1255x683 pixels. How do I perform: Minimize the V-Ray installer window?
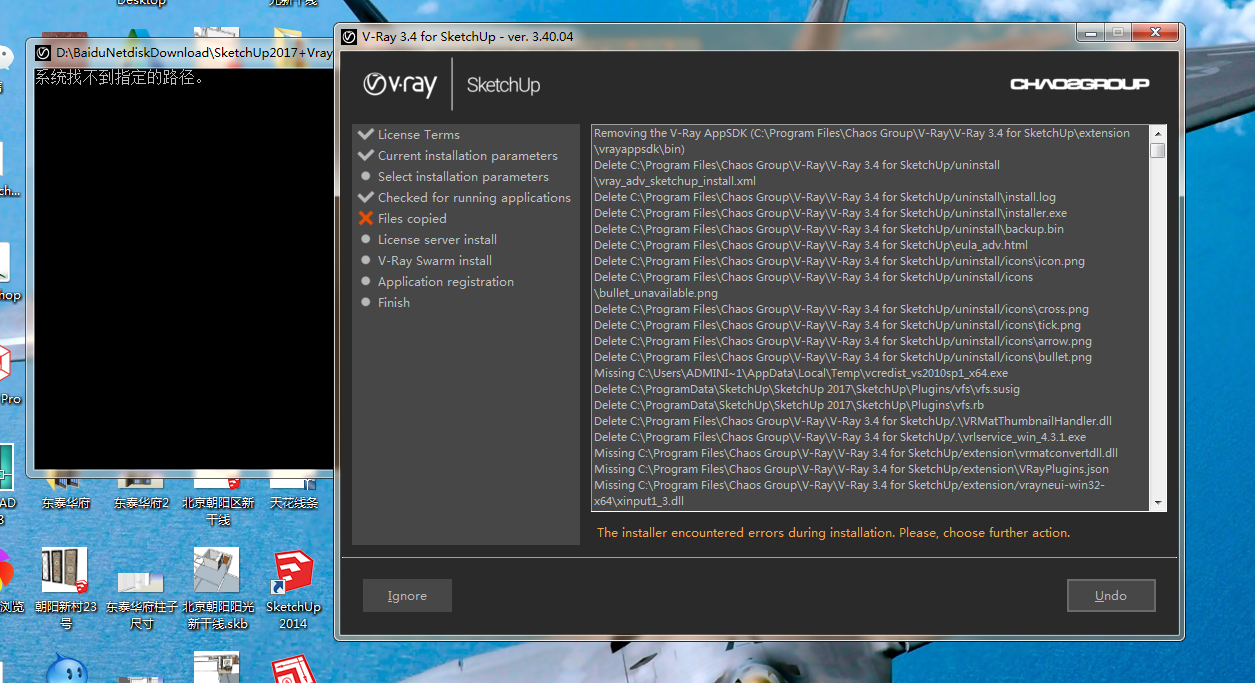(1091, 32)
